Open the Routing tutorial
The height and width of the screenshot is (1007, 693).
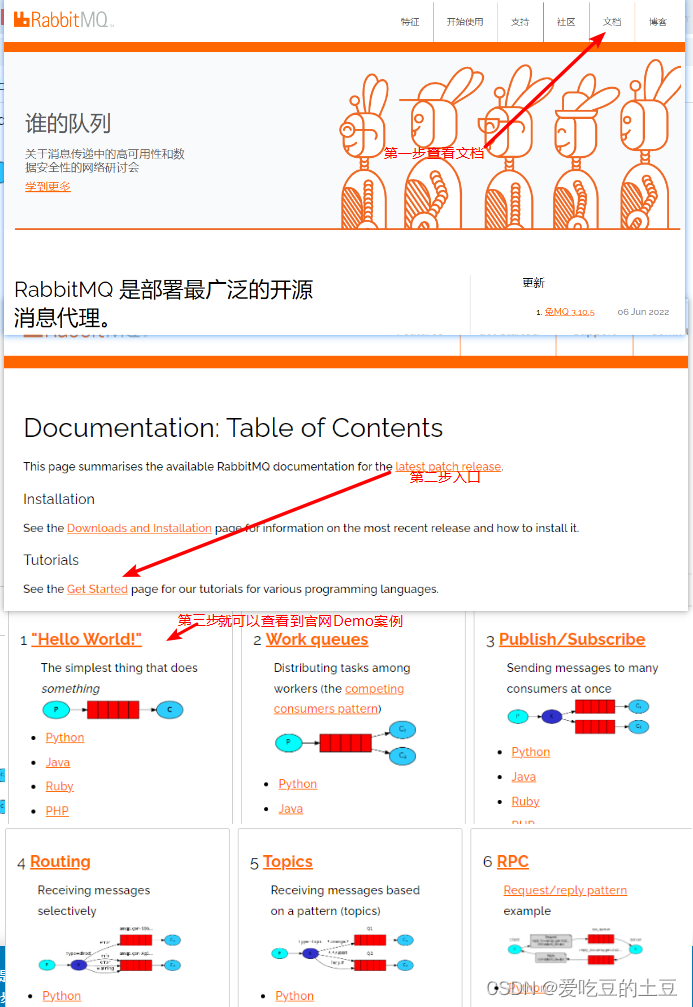60,861
